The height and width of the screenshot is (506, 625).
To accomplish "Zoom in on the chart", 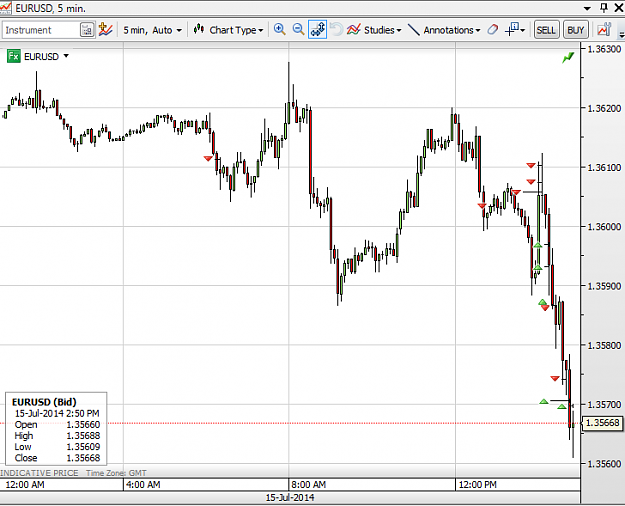I will coord(280,30).
